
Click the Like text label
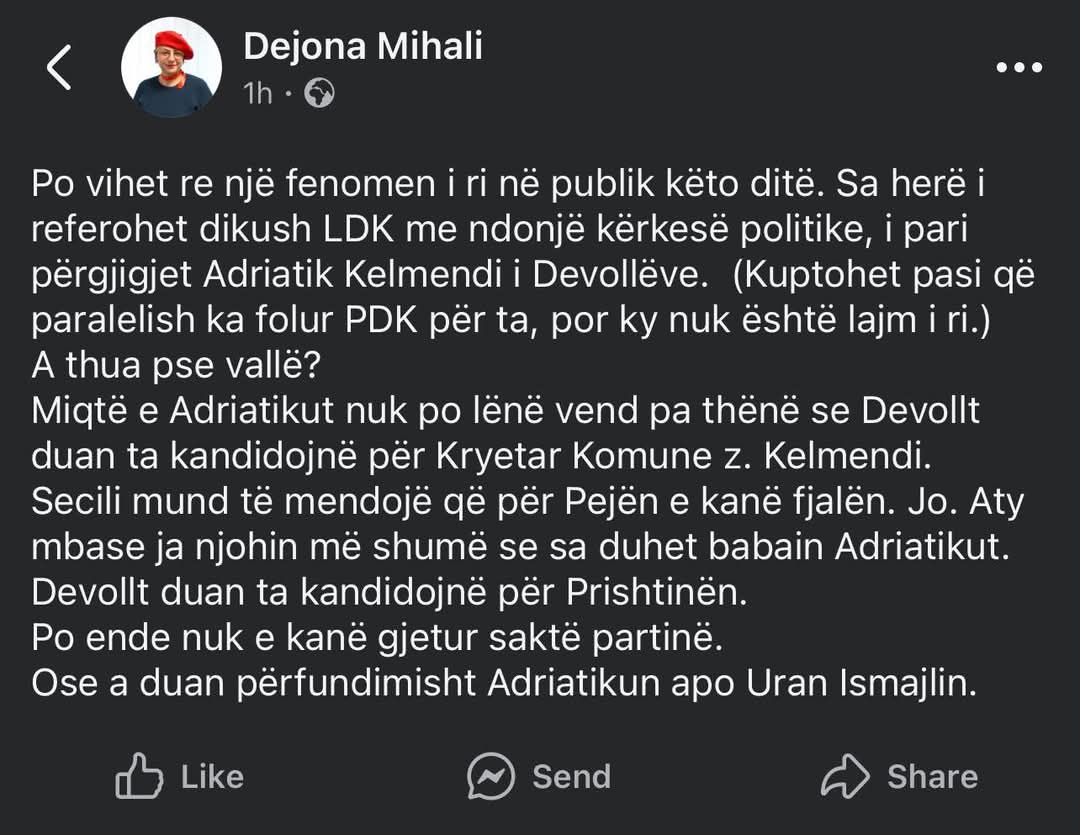coord(212,777)
